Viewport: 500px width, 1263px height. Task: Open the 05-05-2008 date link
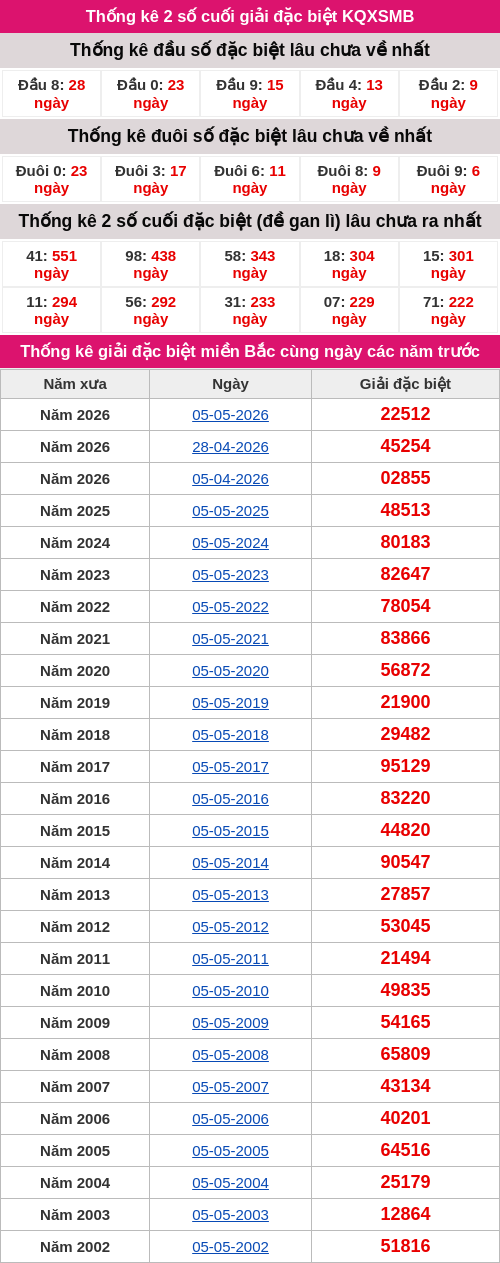[230, 1055]
